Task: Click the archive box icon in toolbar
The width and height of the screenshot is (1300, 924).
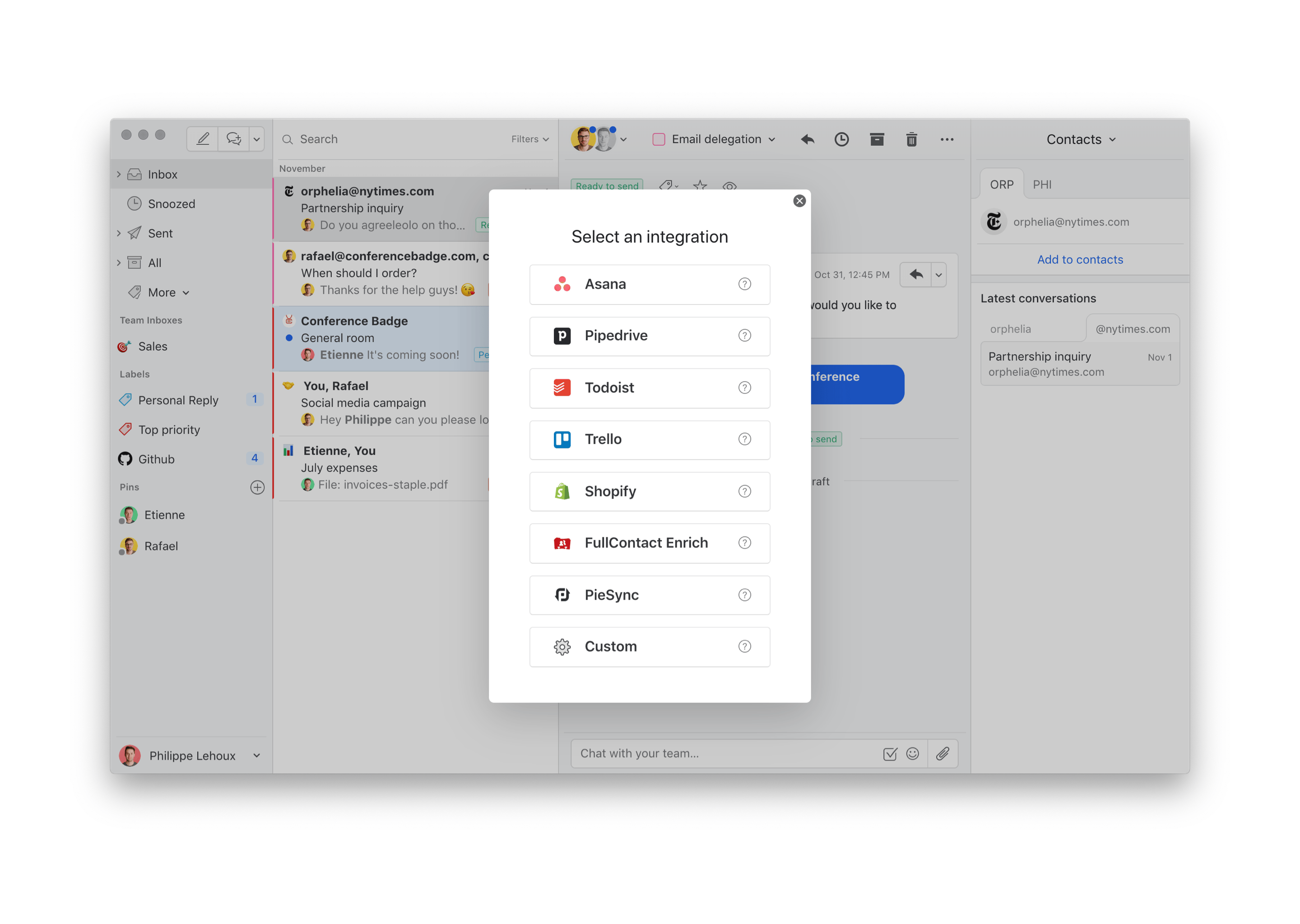Action: [x=877, y=139]
